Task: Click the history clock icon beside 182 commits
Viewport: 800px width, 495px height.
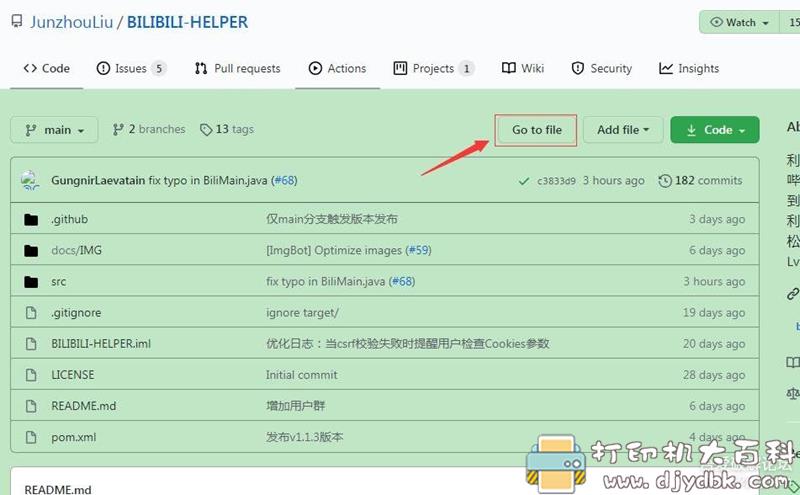Action: point(665,181)
